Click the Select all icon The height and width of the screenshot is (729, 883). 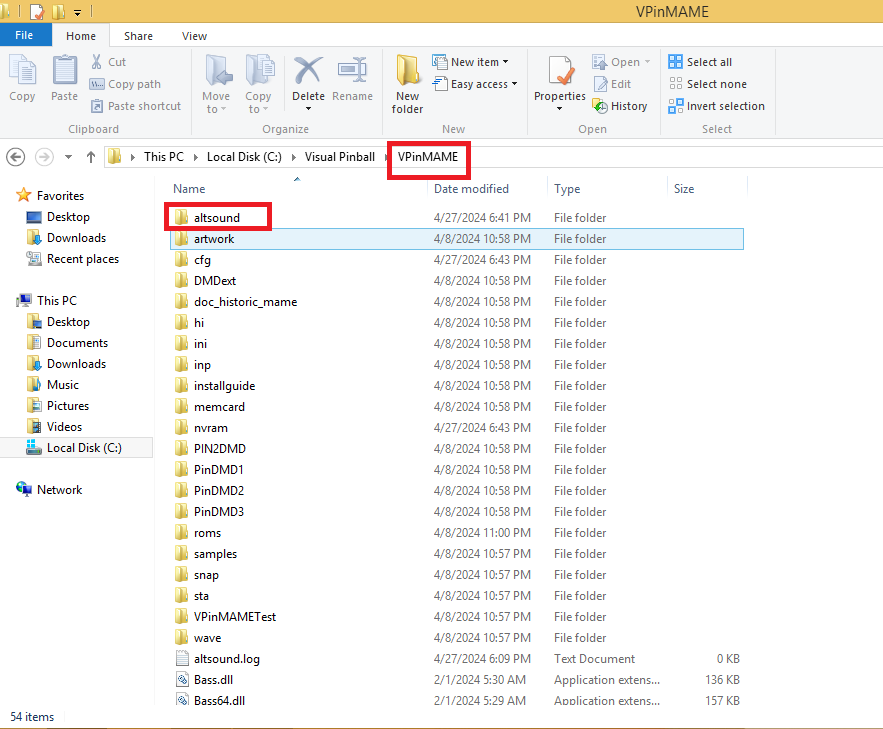coord(675,62)
